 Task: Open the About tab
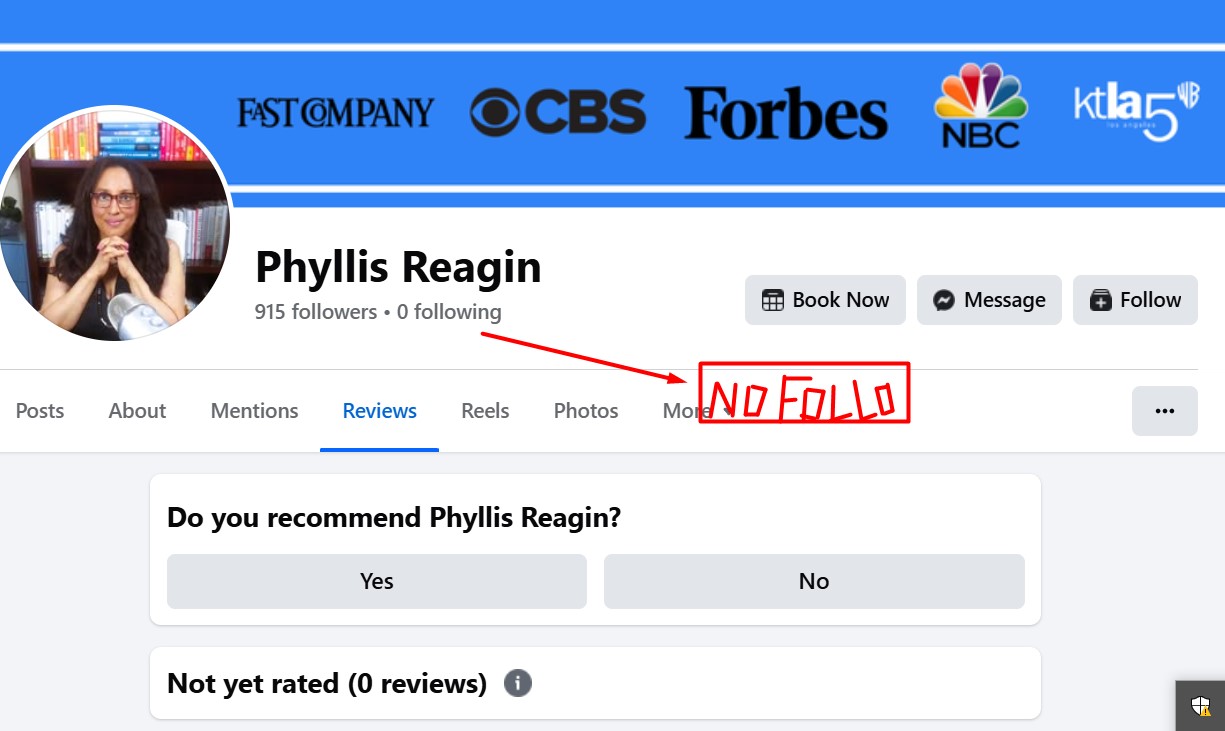137,411
